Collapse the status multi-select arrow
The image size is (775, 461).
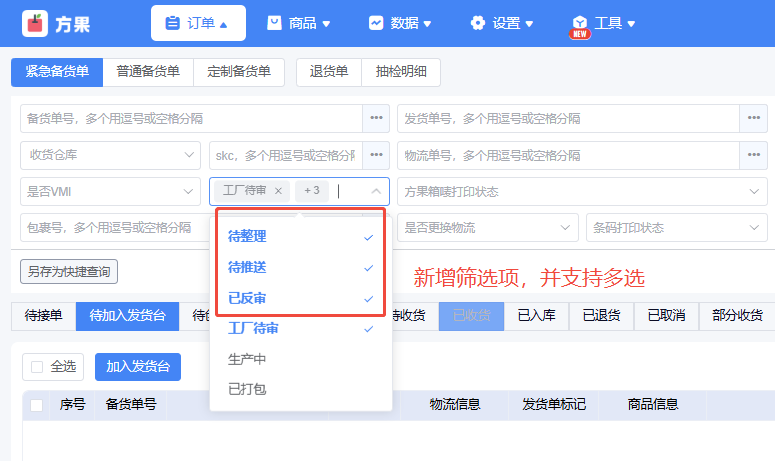376,191
